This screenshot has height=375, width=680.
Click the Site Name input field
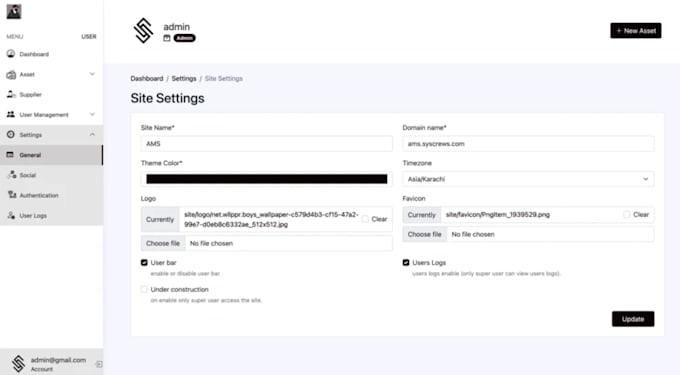point(266,143)
